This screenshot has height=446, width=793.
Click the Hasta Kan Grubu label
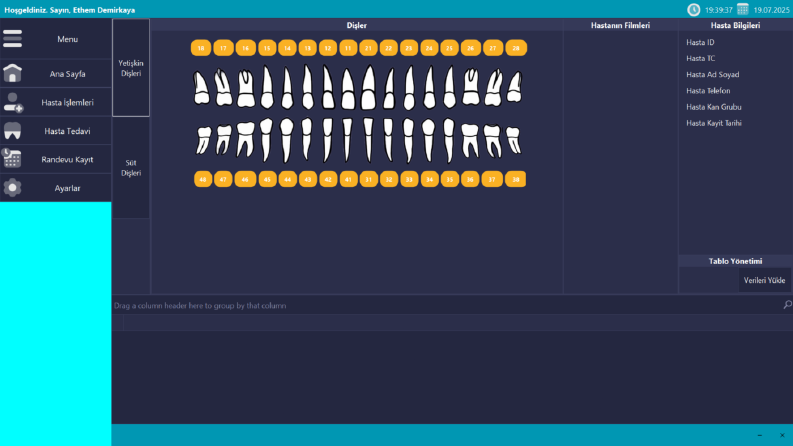(x=714, y=107)
